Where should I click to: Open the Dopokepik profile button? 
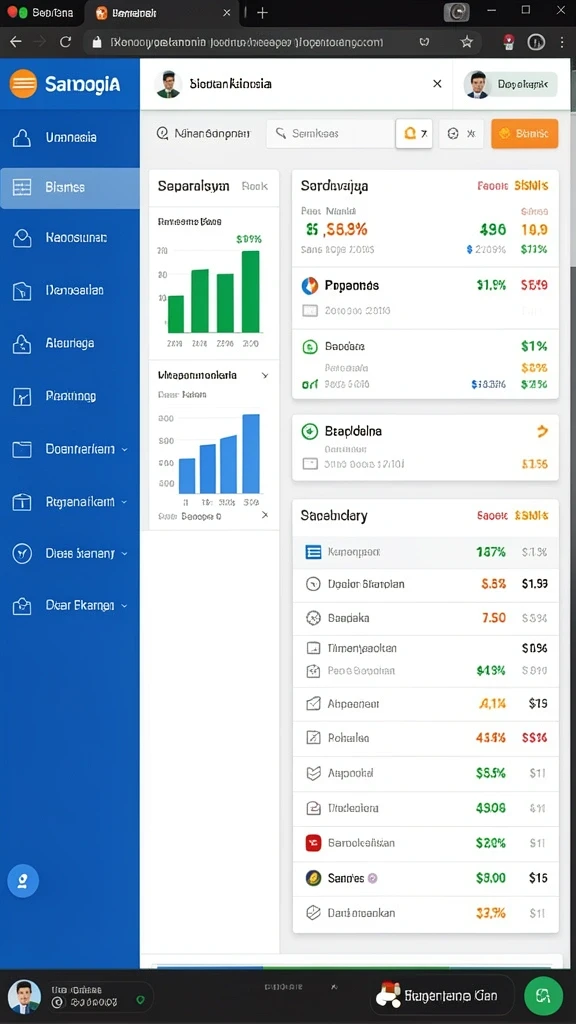point(511,84)
